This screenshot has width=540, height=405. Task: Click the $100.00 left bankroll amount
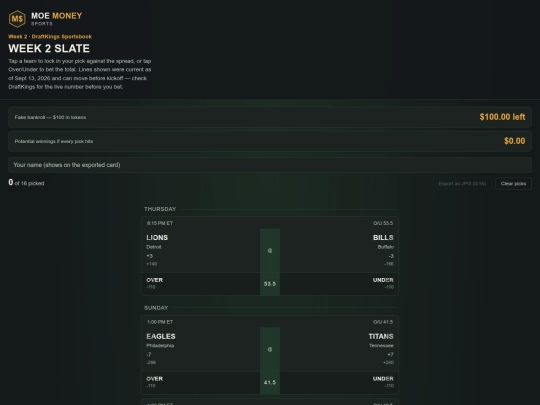click(x=502, y=117)
